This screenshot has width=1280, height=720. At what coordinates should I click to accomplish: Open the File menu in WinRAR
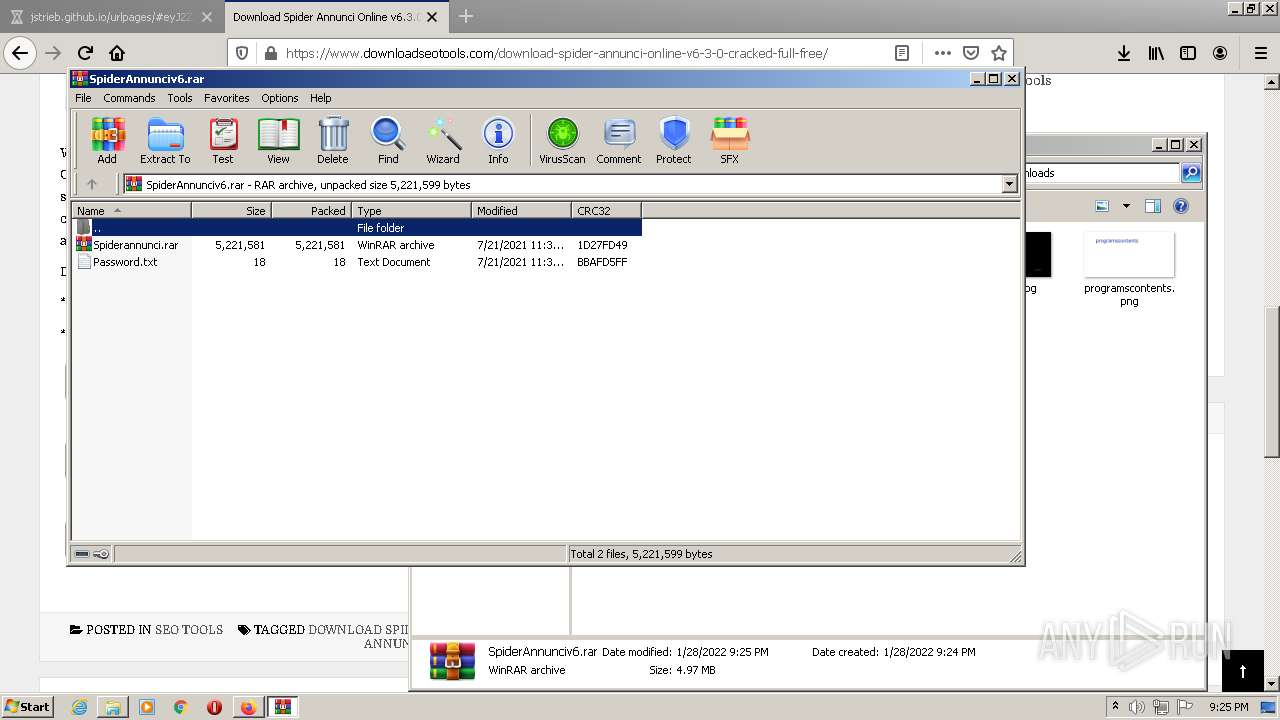tap(83, 98)
